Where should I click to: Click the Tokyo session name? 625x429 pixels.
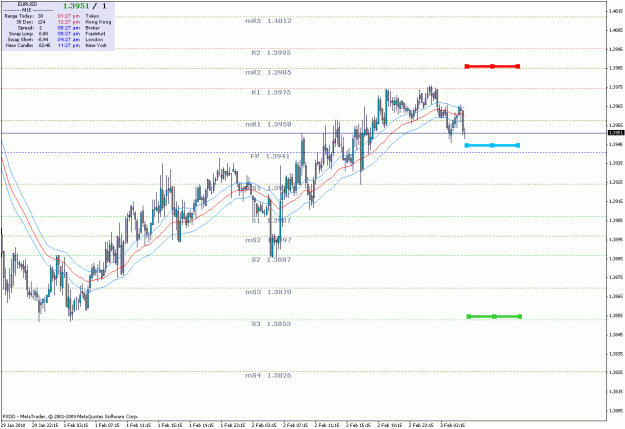(92, 16)
